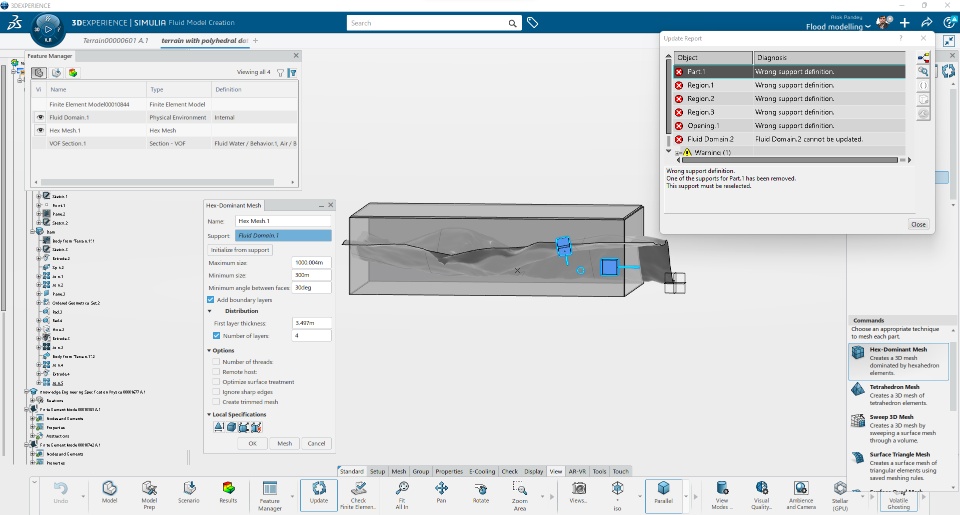The width and height of the screenshot is (960, 515).
Task: Collapse the Options section
Action: click(x=209, y=350)
